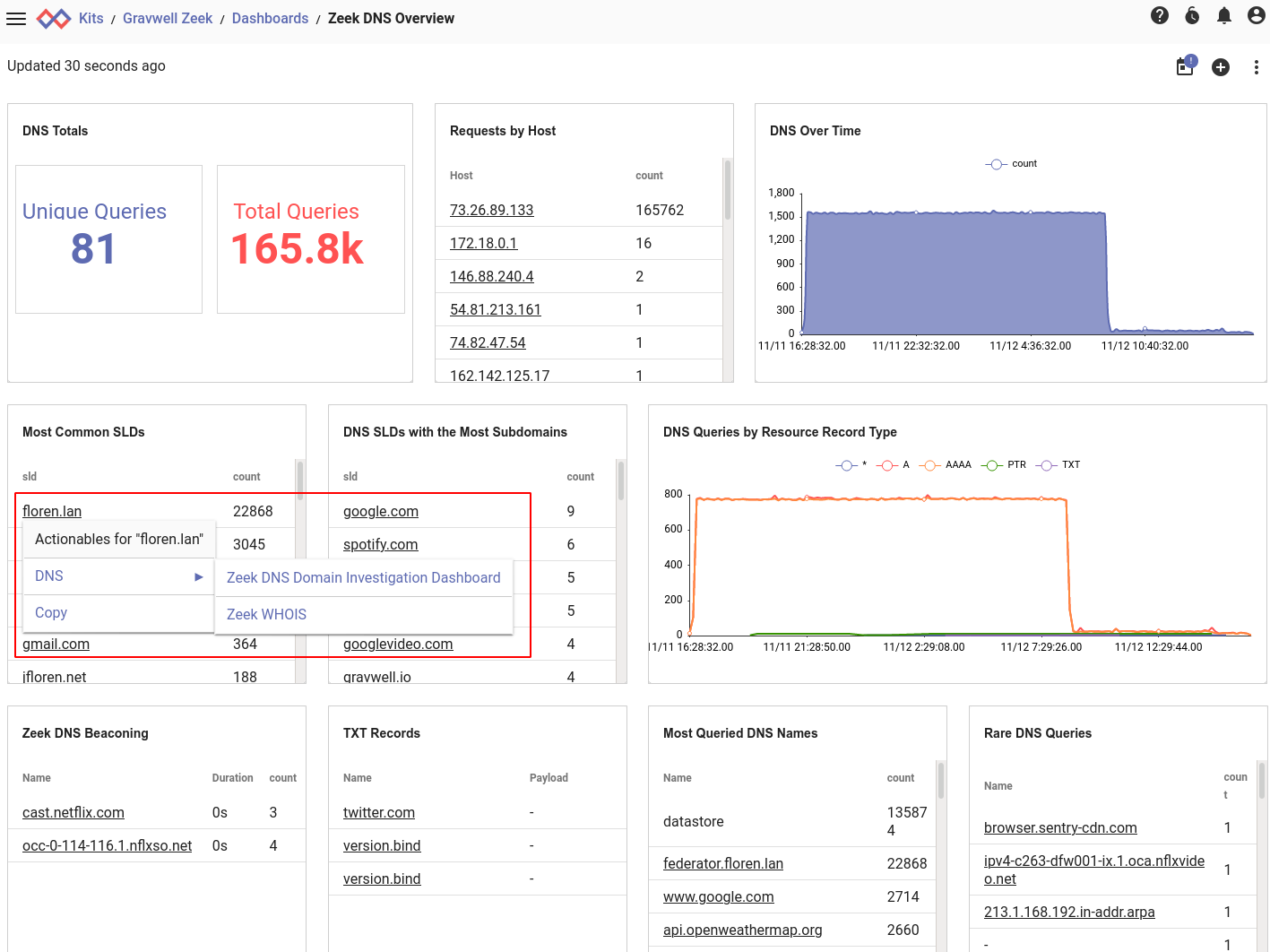Toggle count series in DNS Over Time legend
Screen dimensions: 1270x952
1011,164
